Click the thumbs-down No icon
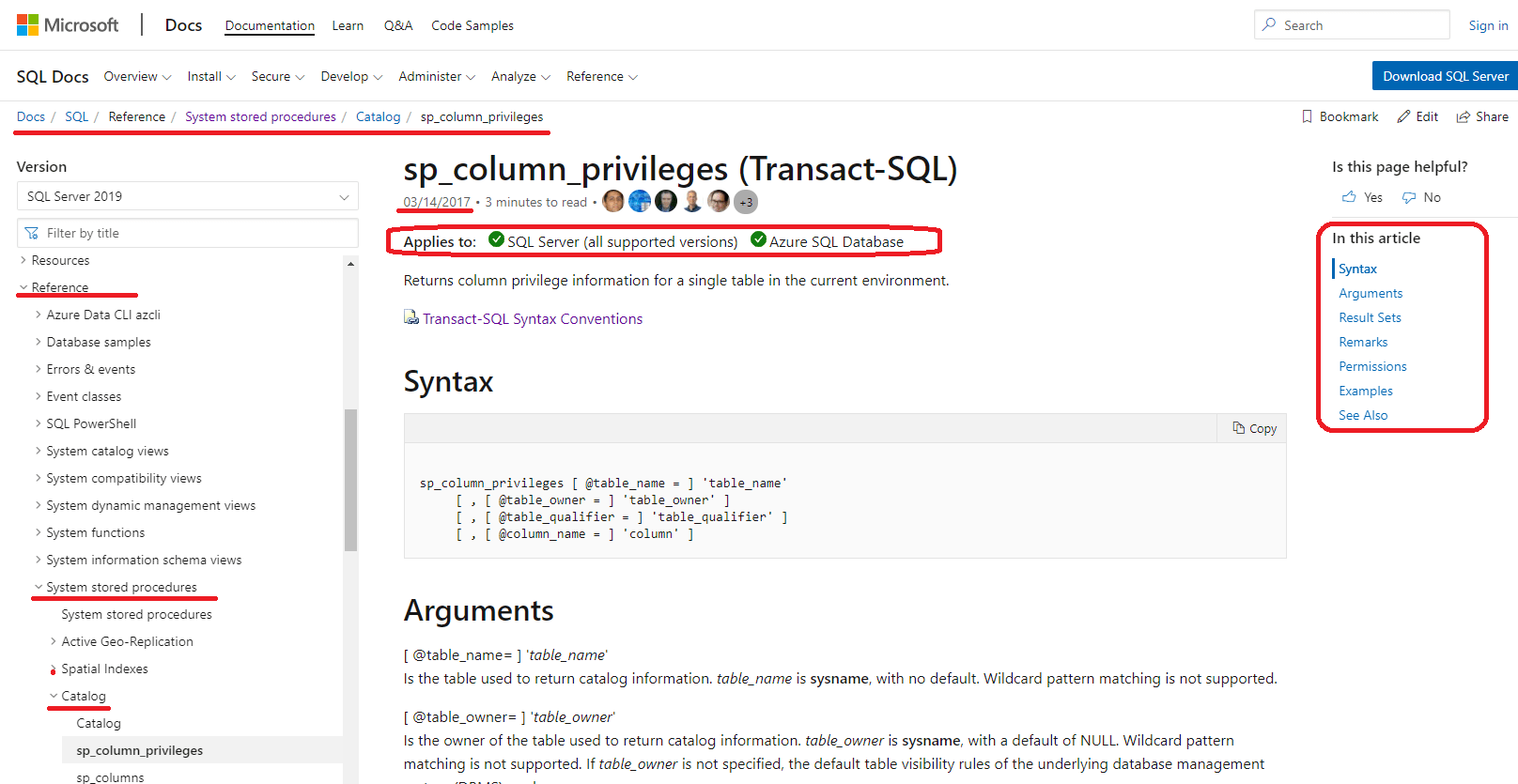The height and width of the screenshot is (784, 1518). [1409, 197]
